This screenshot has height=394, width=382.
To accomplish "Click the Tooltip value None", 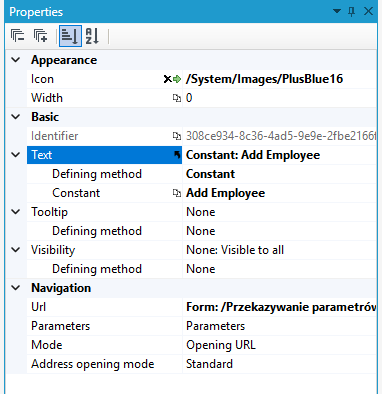I will click(201, 212).
